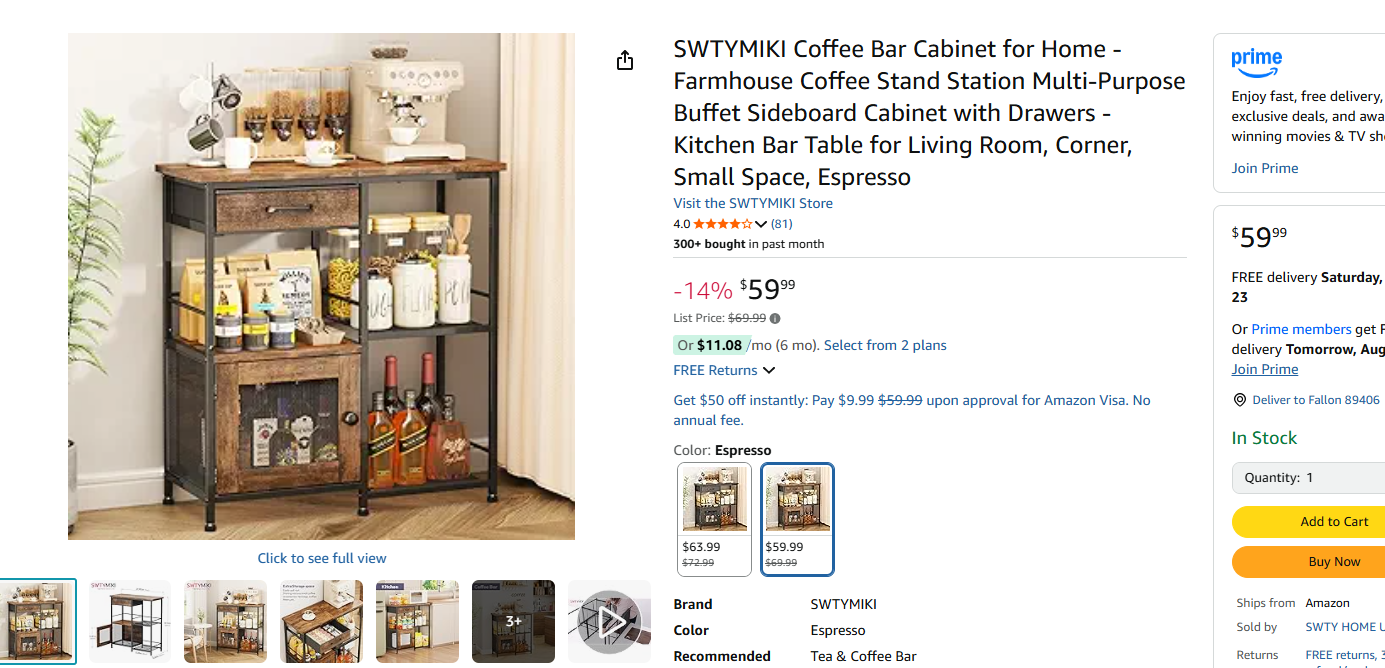The width and height of the screenshot is (1385, 668).
Task: Visit the SWTYMIKI Store
Action: (752, 203)
